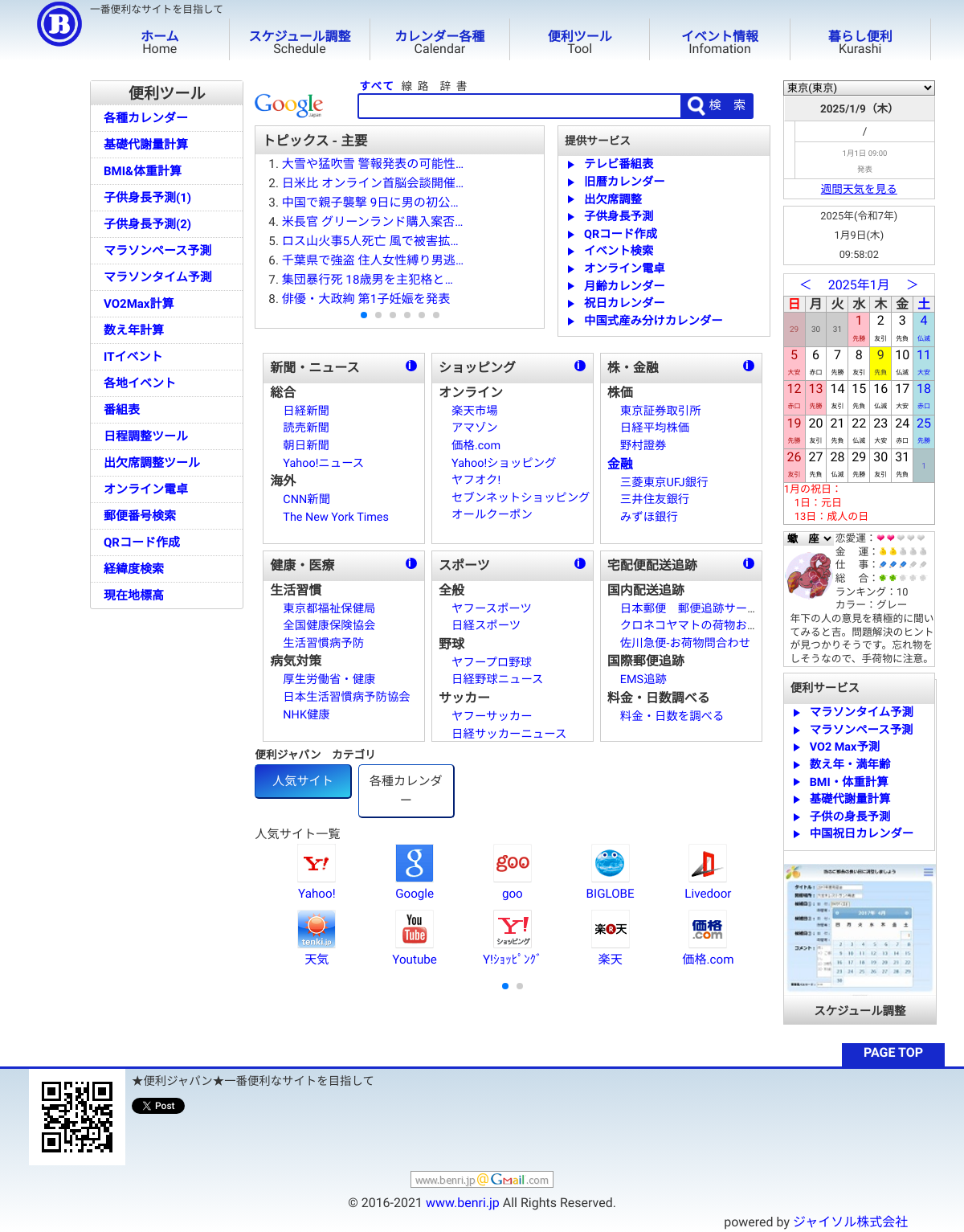The width and height of the screenshot is (964, 1232).
Task: Click the www.benri.jp Gmail banner
Action: (482, 1180)
